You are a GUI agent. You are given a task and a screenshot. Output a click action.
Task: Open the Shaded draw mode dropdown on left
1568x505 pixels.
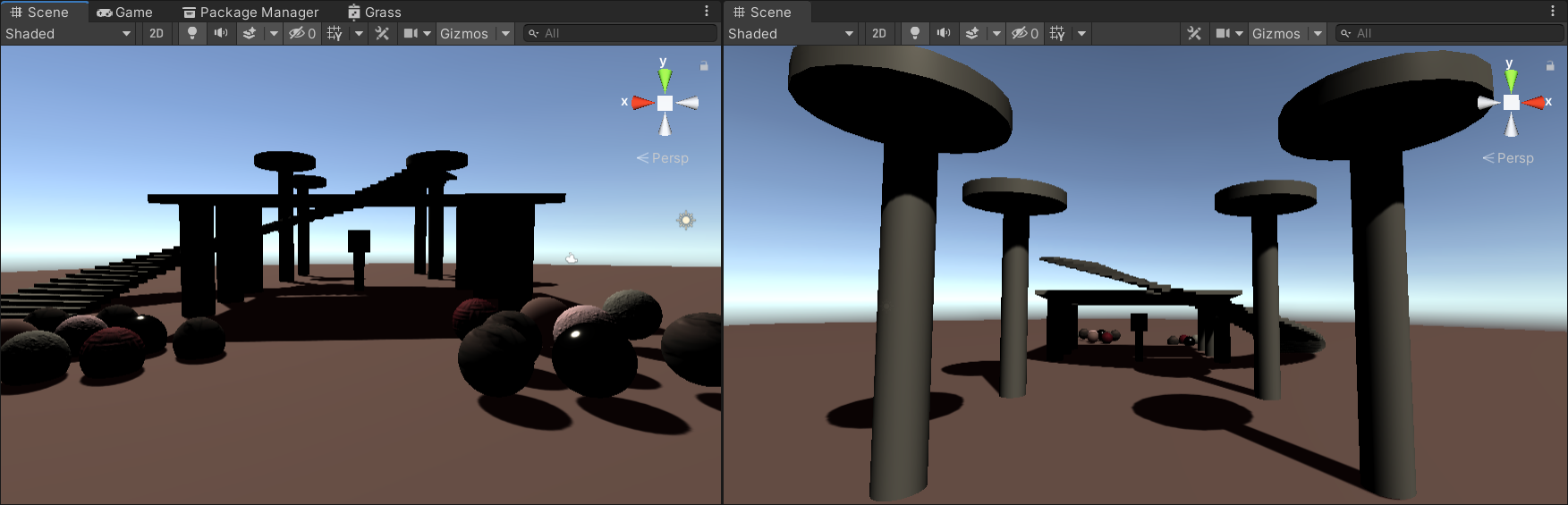point(68,33)
